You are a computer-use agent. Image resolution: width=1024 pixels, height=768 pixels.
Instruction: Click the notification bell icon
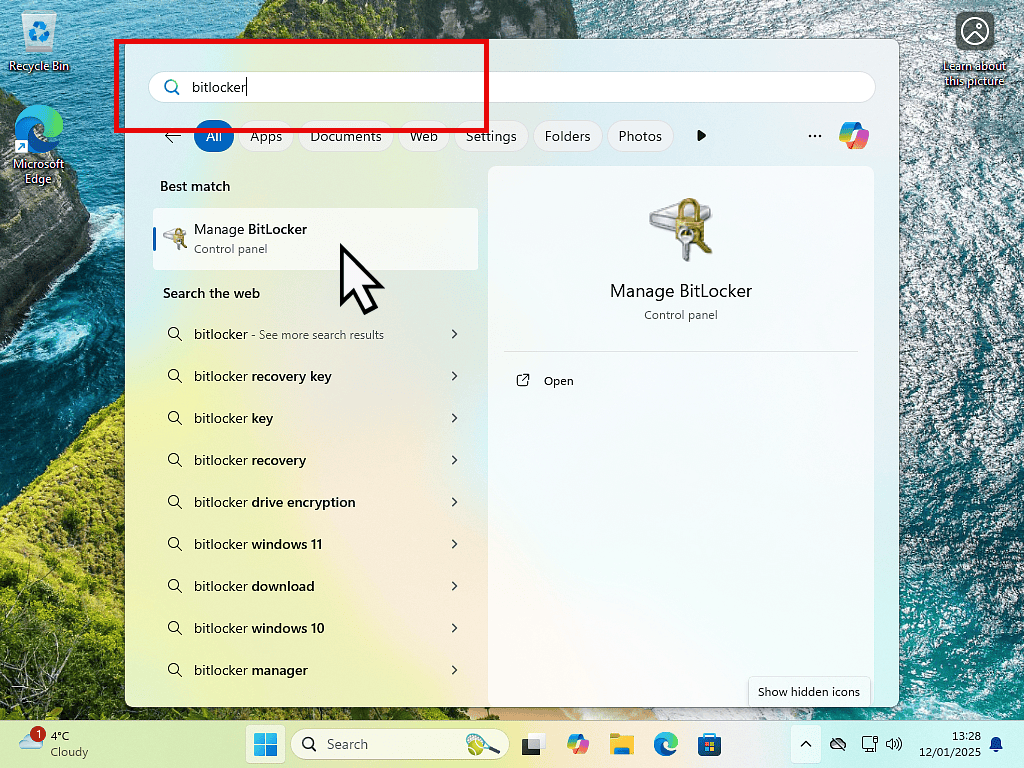996,744
